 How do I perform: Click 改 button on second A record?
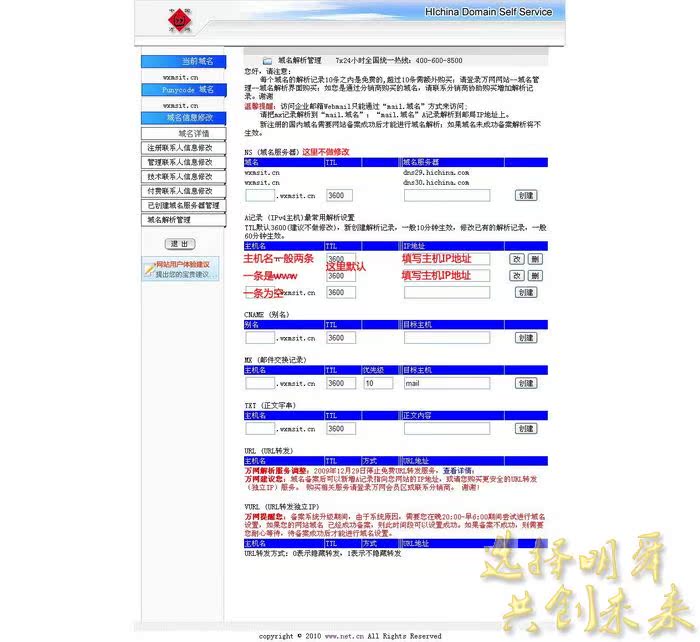(x=517, y=276)
